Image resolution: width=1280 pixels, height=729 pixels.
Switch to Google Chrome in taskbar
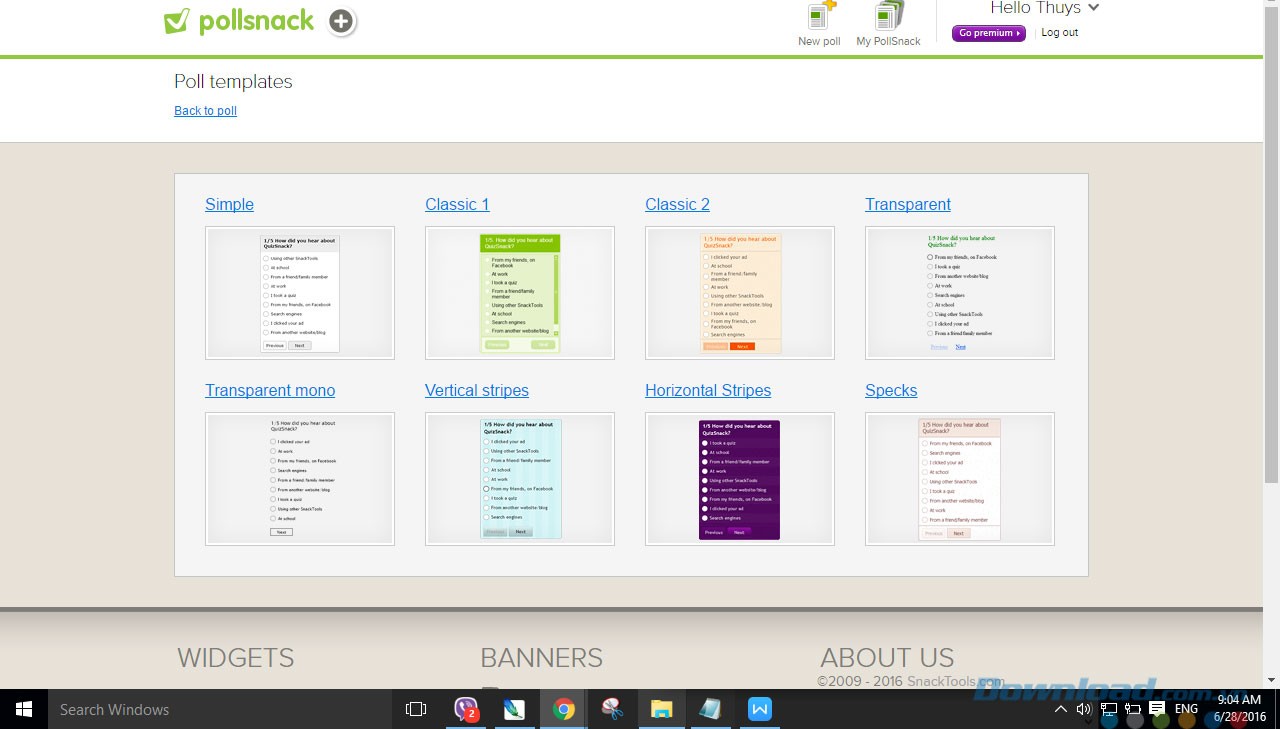click(564, 709)
